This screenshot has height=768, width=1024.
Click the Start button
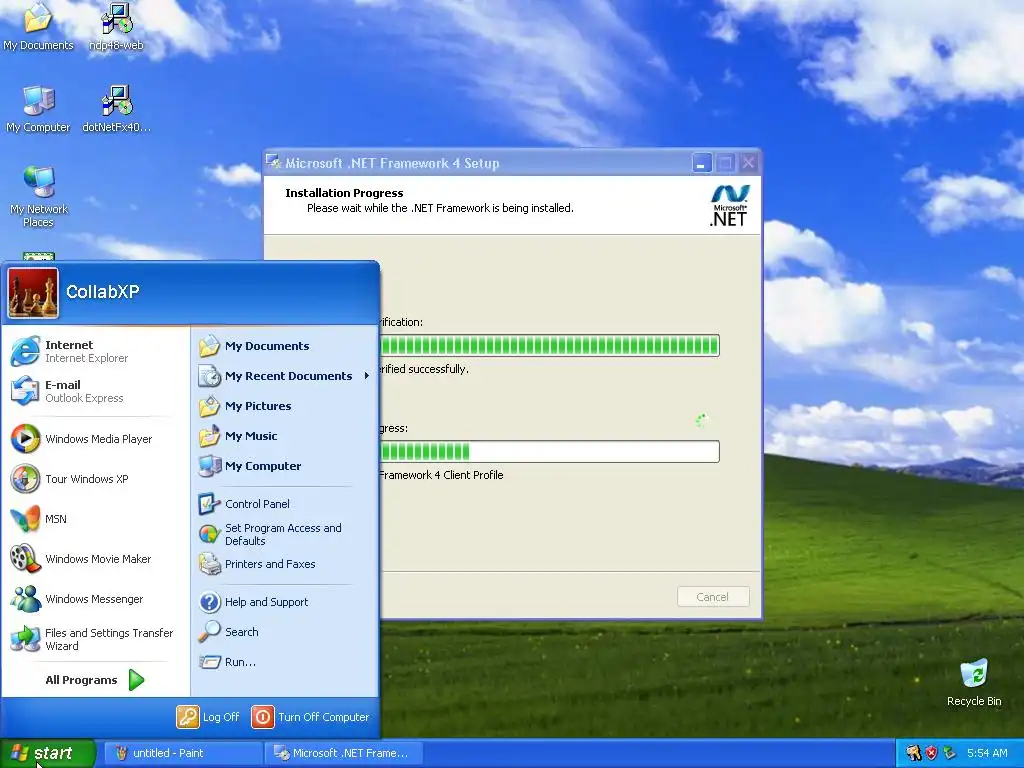pyautogui.click(x=47, y=753)
